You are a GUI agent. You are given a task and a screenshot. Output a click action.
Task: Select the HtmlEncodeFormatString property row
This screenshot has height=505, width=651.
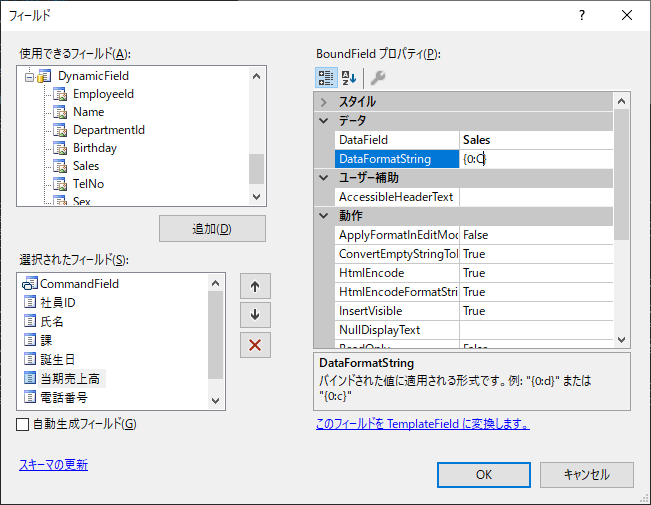pos(474,292)
